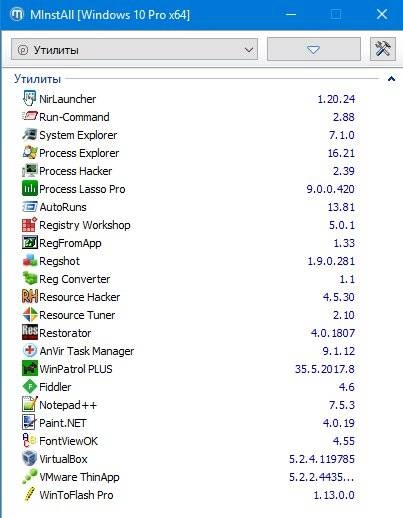Click the Restorator icon
This screenshot has width=403, height=518.
pos(30,333)
